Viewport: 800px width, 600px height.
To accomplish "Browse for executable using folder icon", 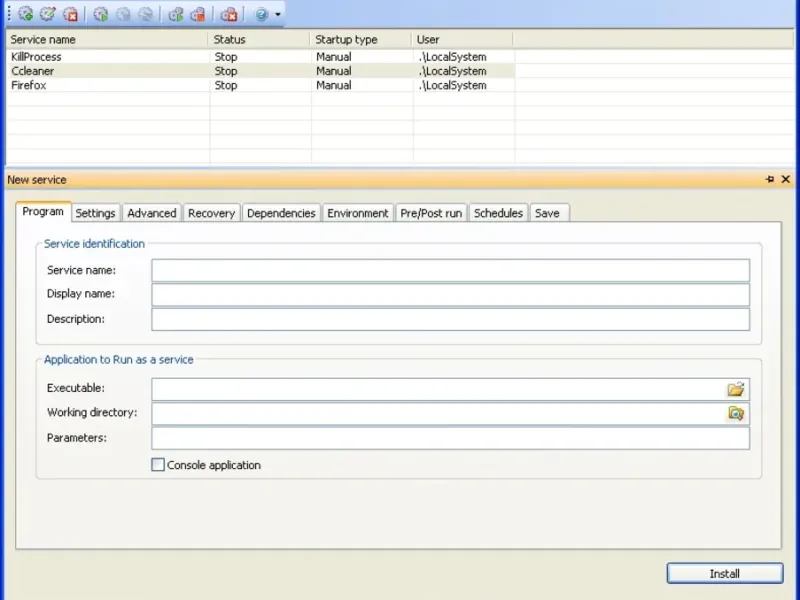I will tap(736, 389).
